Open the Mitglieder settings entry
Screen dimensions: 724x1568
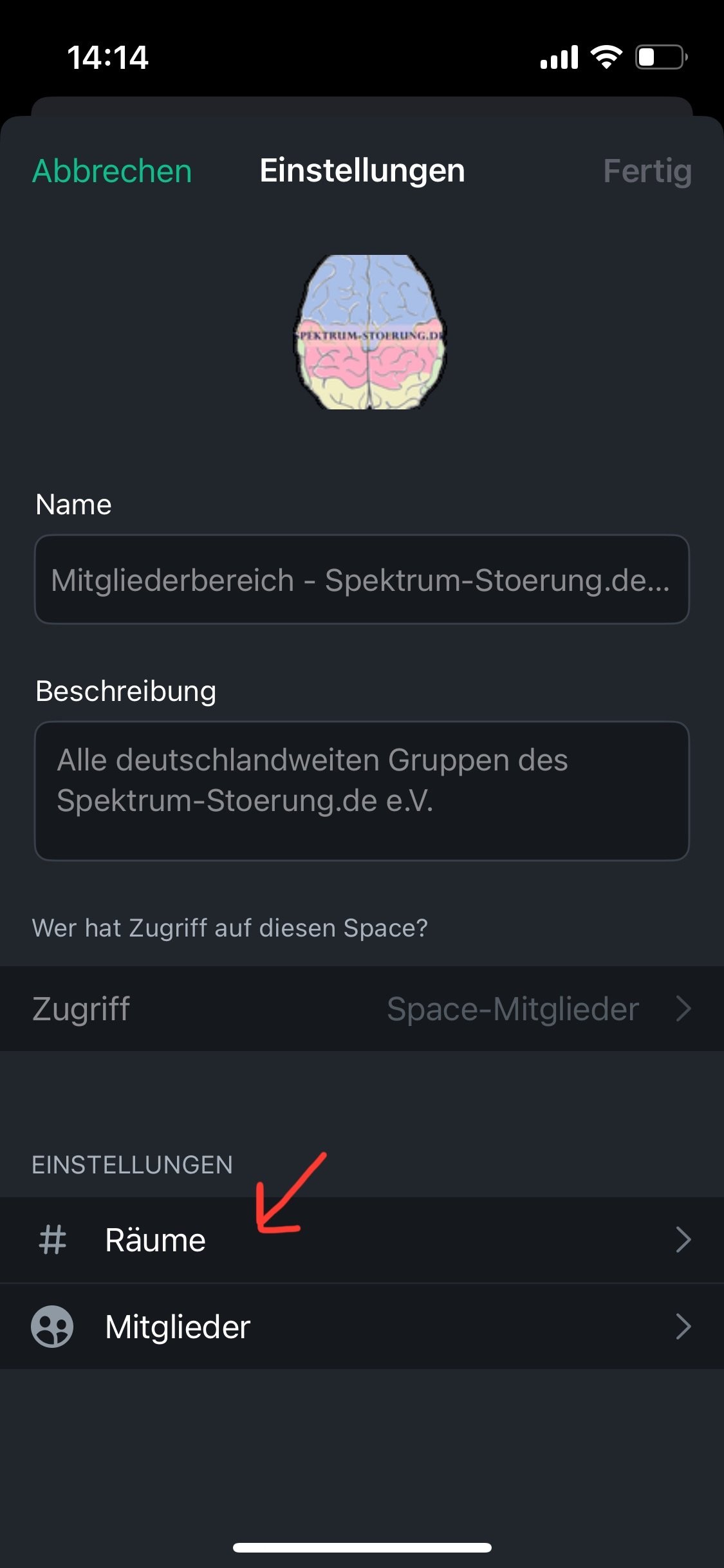(x=178, y=1326)
